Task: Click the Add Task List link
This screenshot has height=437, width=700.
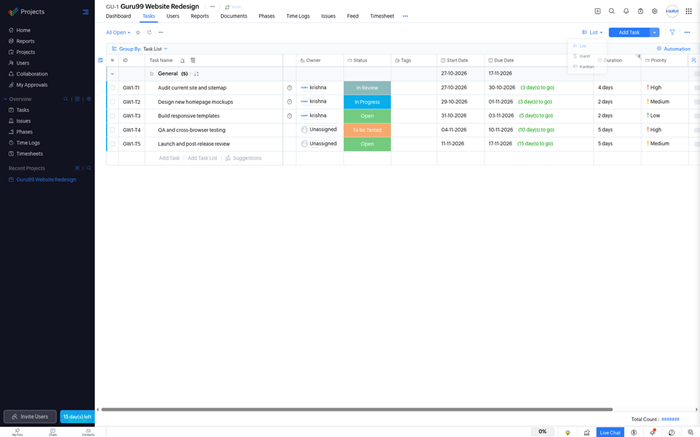Action: click(x=202, y=158)
